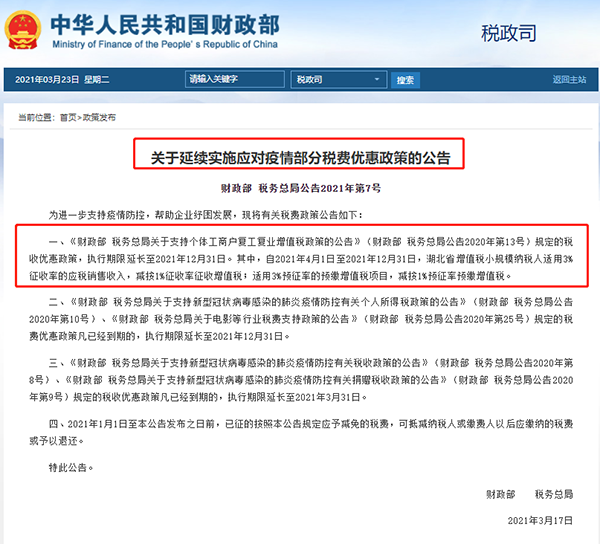Click the issue date 2021年3月17日
This screenshot has height=544, width=600.
pos(540,520)
